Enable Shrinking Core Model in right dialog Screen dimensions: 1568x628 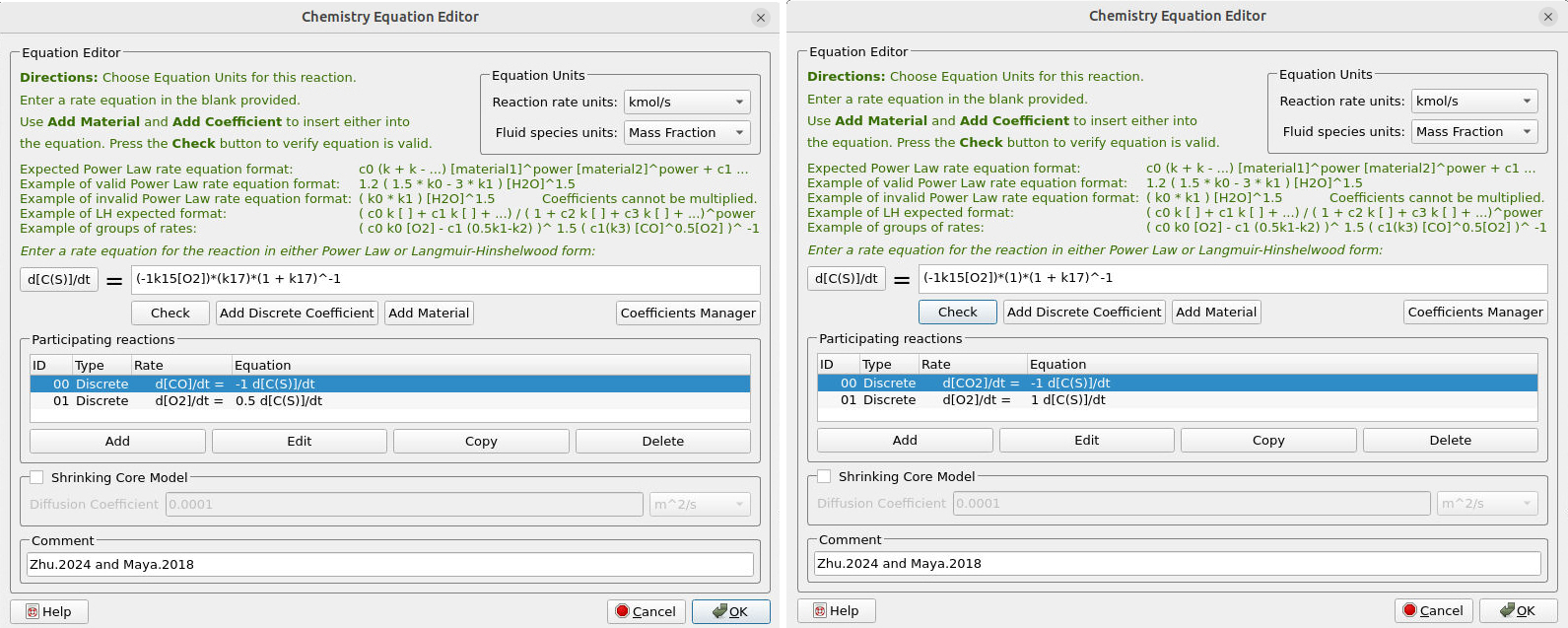point(825,476)
